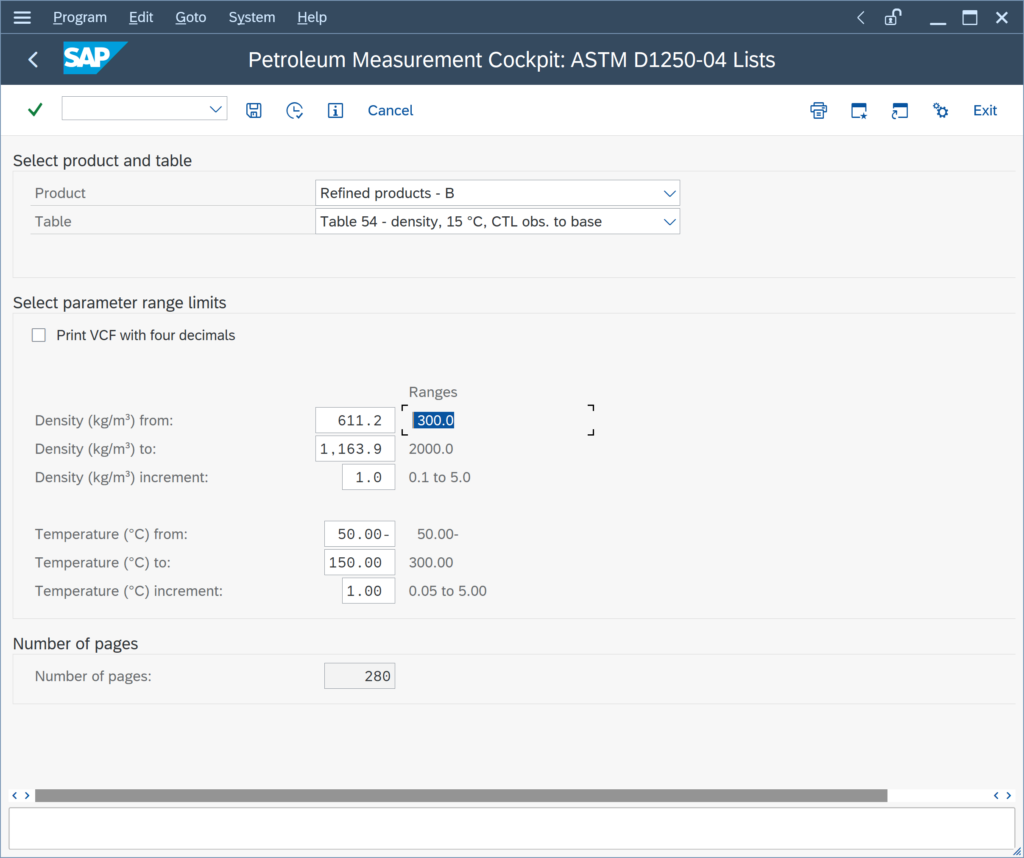Click the Temperature to input field
Screen dimensions: 1024x858
(x=359, y=562)
